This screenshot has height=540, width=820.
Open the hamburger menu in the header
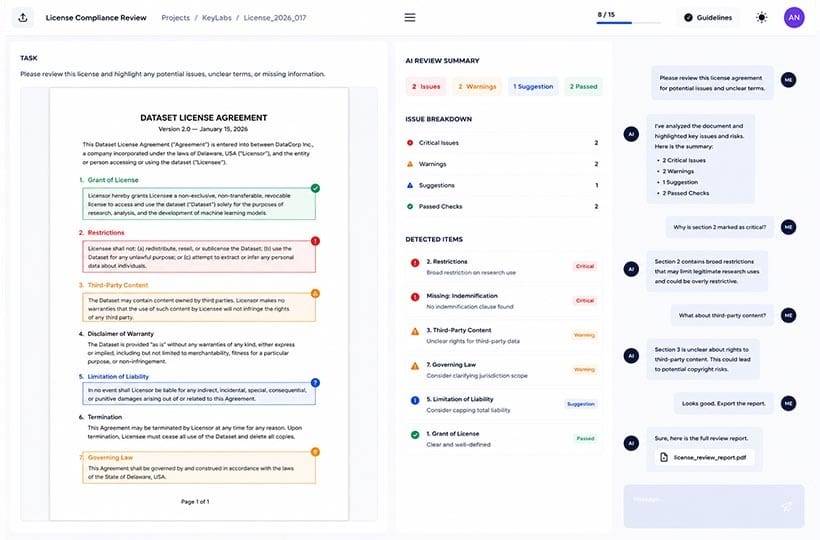pos(410,18)
